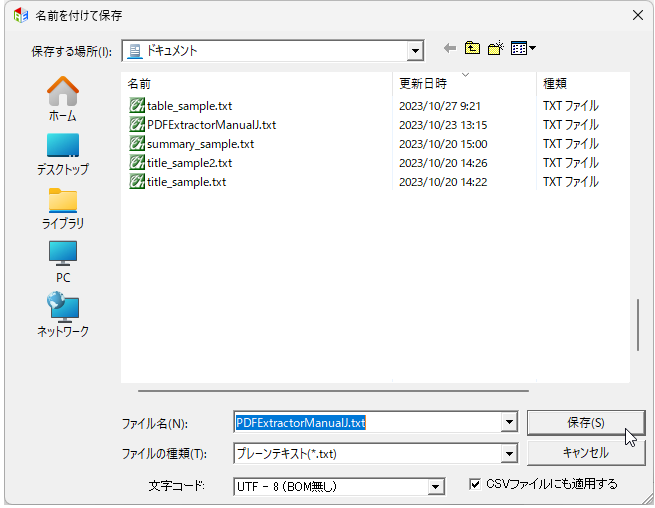The height and width of the screenshot is (508, 655).
Task: Click TXT ファイル type of summary_sample.txt
Action: [571, 144]
